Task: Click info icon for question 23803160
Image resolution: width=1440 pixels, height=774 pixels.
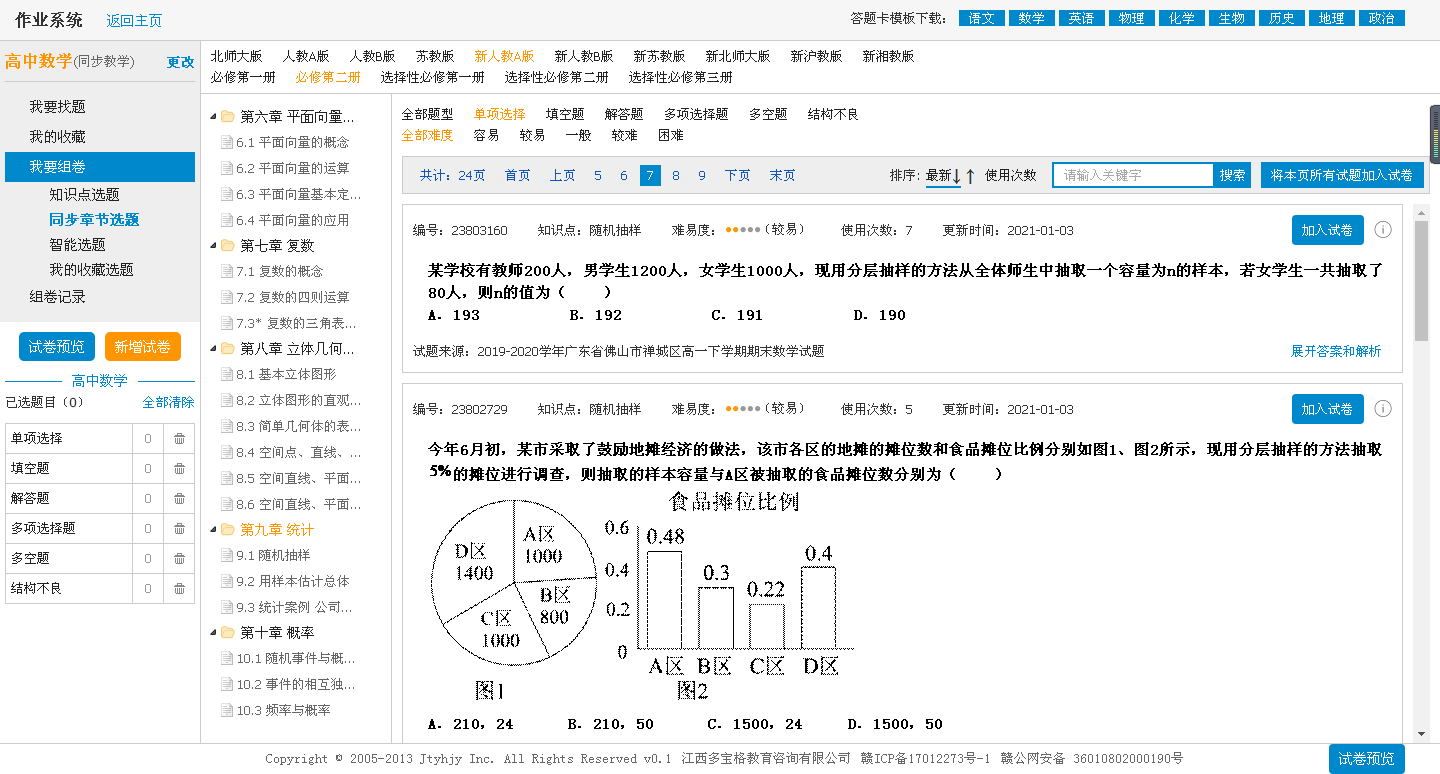Action: tap(1383, 230)
